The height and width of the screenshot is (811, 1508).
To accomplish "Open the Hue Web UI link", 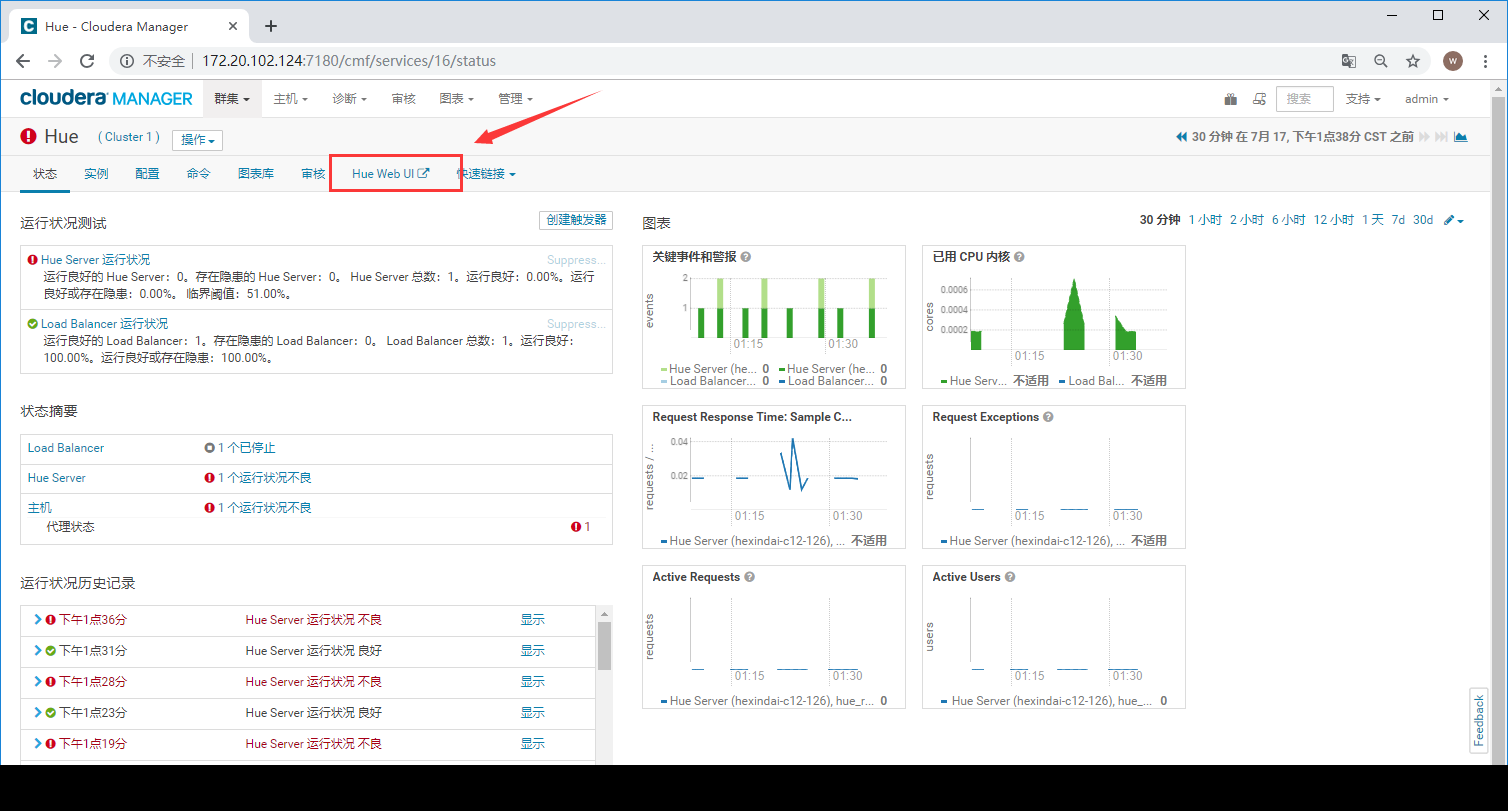I will point(391,174).
